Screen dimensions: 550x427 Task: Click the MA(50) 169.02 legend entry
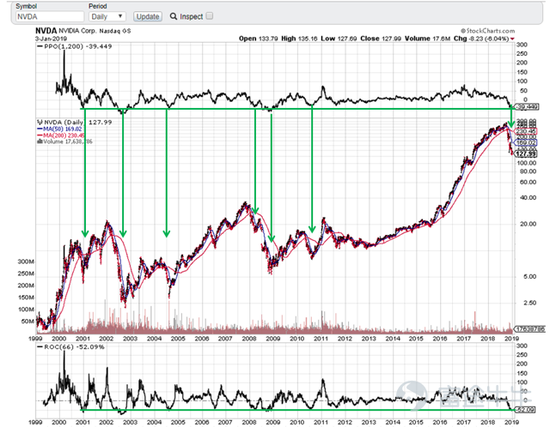(59, 129)
